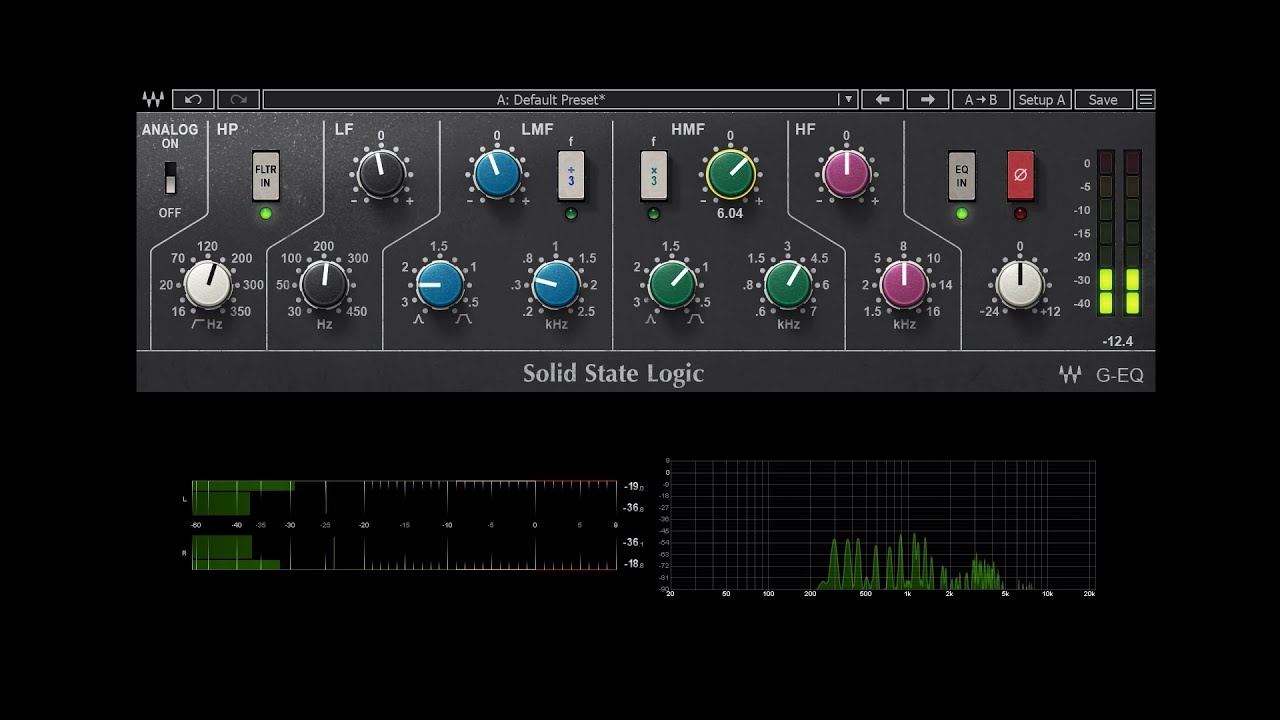This screenshot has width=1280, height=720.
Task: Click the HMF gain value 6.04
Action: click(730, 214)
